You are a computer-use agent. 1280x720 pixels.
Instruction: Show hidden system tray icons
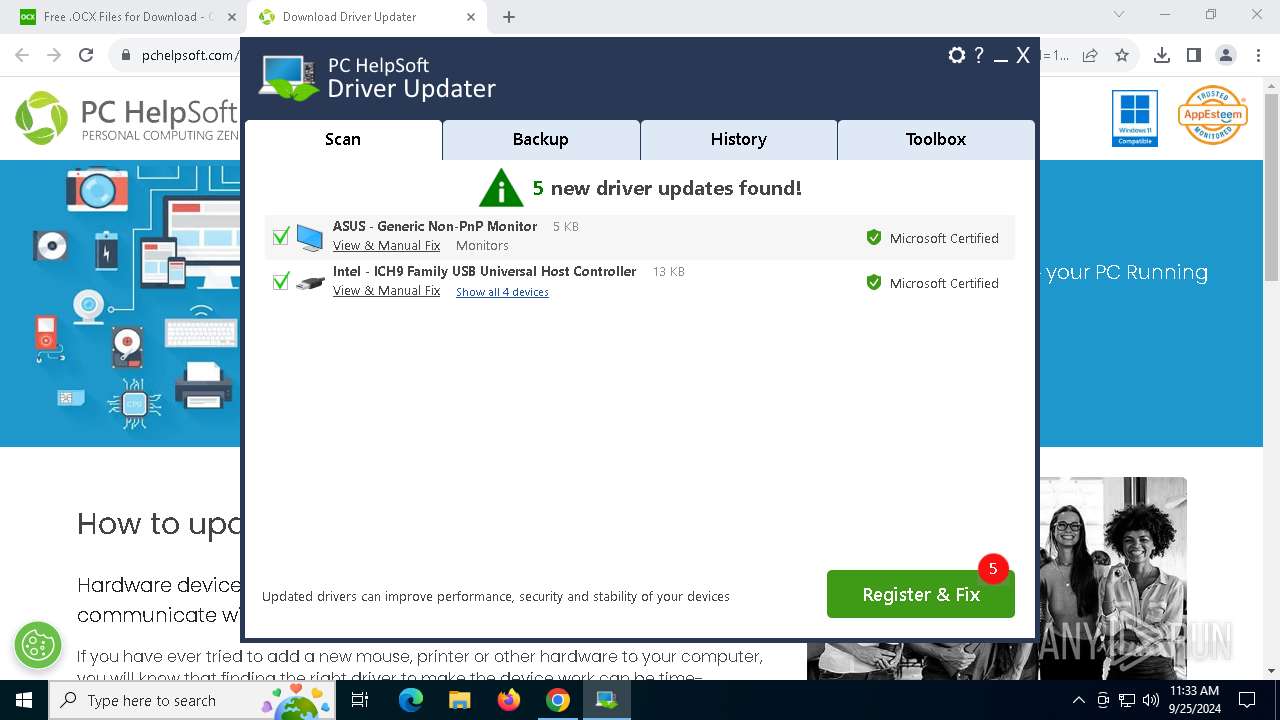[1078, 700]
